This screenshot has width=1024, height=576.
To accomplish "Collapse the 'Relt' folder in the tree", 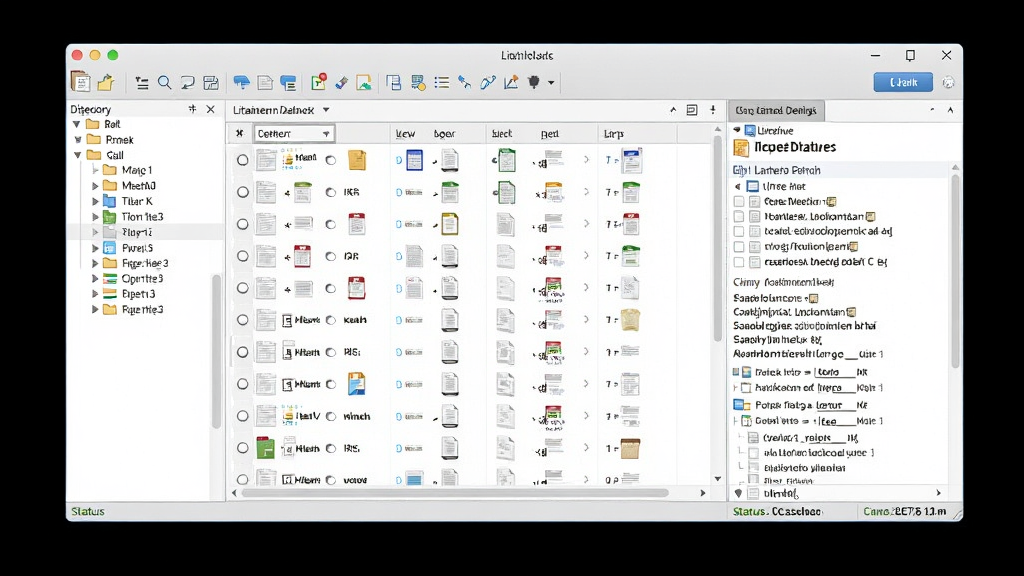I will [76, 124].
